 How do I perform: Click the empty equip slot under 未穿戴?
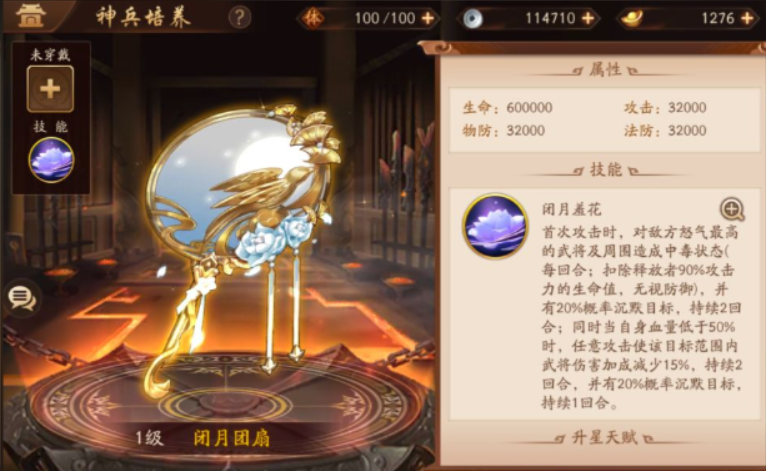pyautogui.click(x=50, y=89)
